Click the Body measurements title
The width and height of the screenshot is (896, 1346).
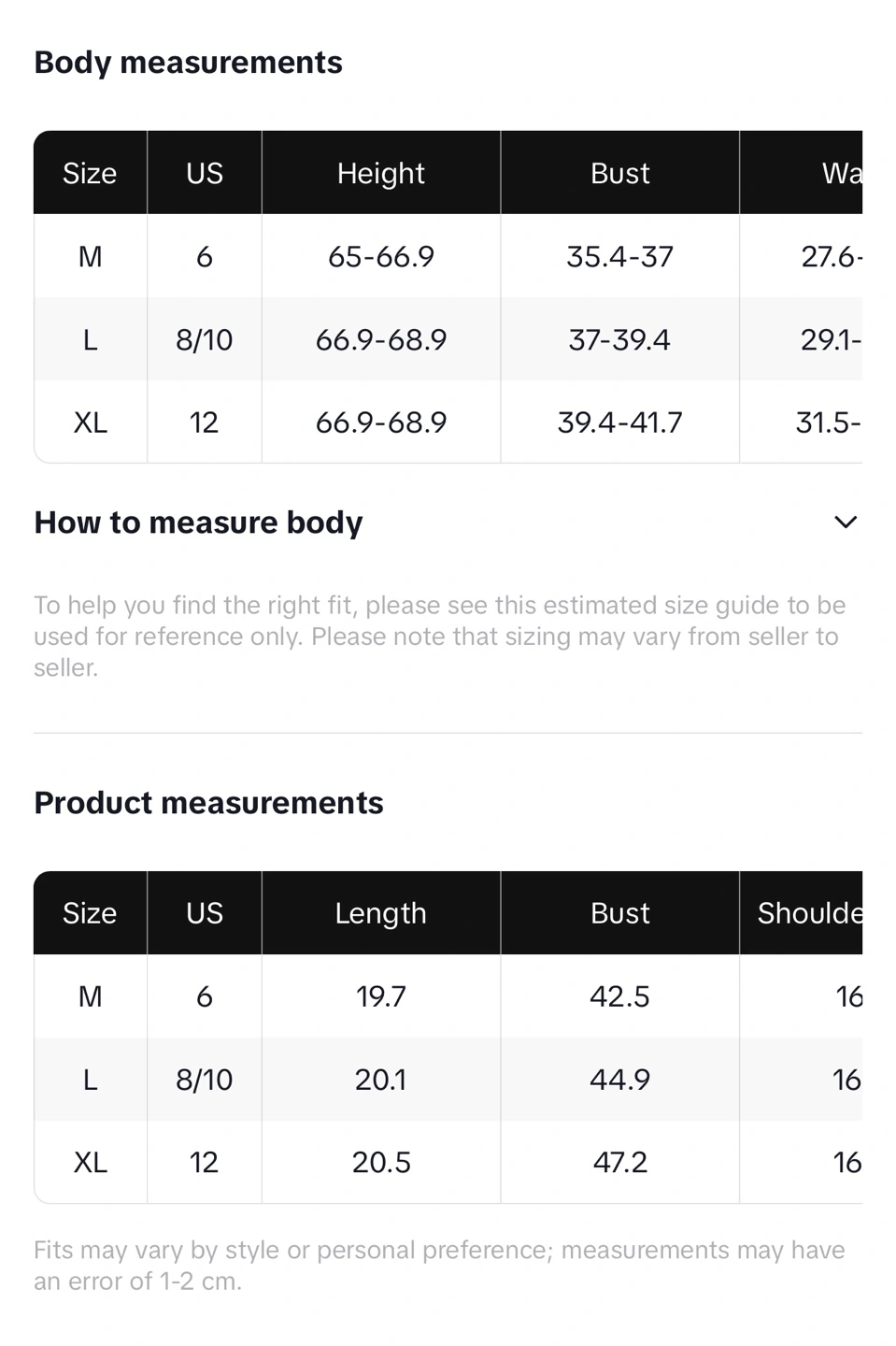pos(188,63)
